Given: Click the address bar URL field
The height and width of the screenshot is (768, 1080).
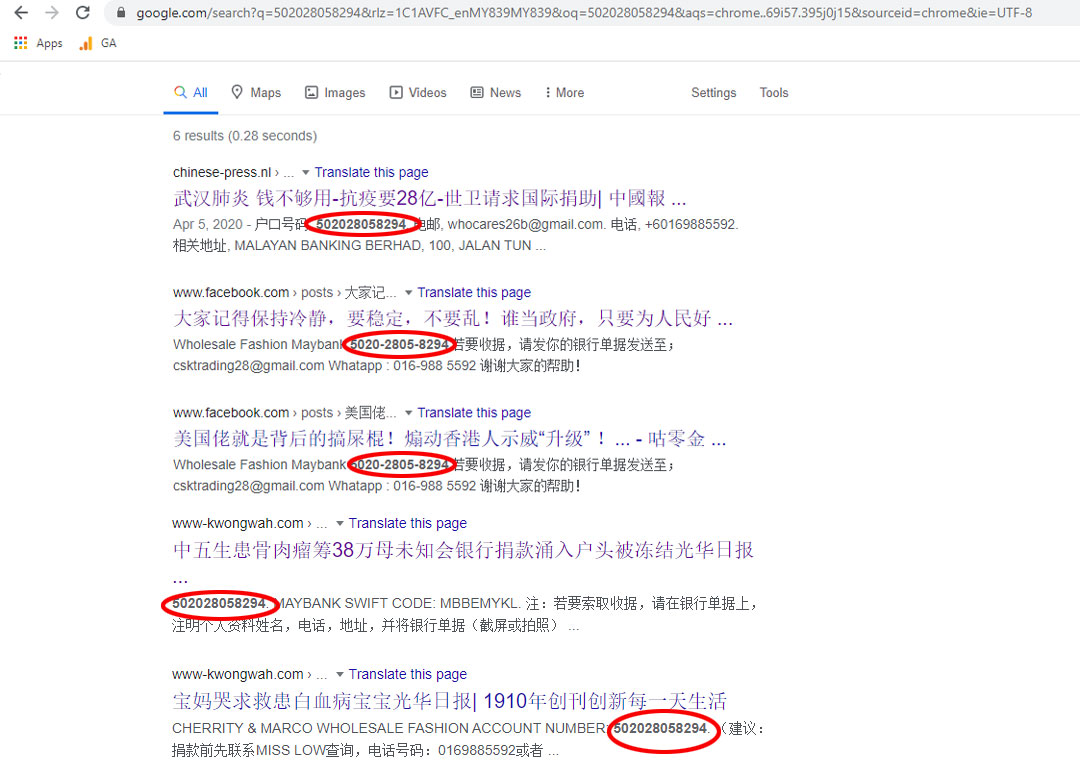Looking at the screenshot, I should (x=584, y=12).
